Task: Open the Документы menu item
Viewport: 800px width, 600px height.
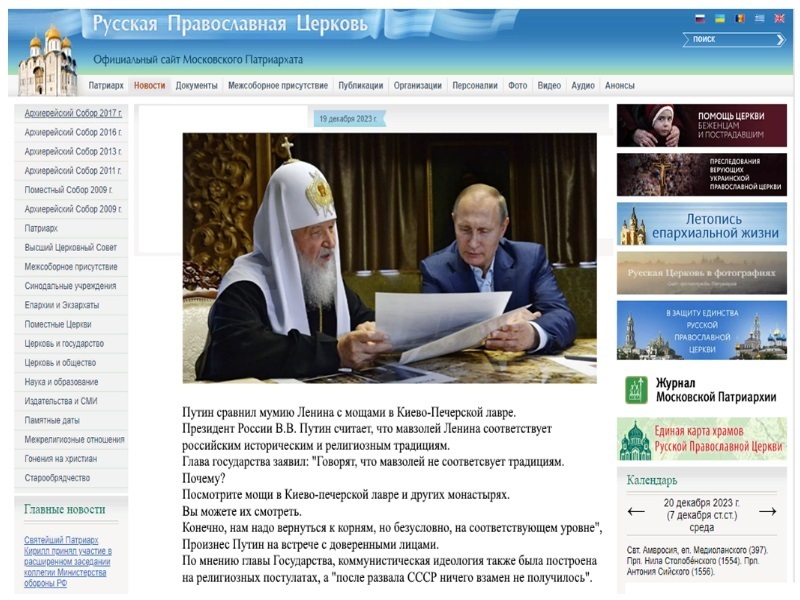Action: click(196, 86)
